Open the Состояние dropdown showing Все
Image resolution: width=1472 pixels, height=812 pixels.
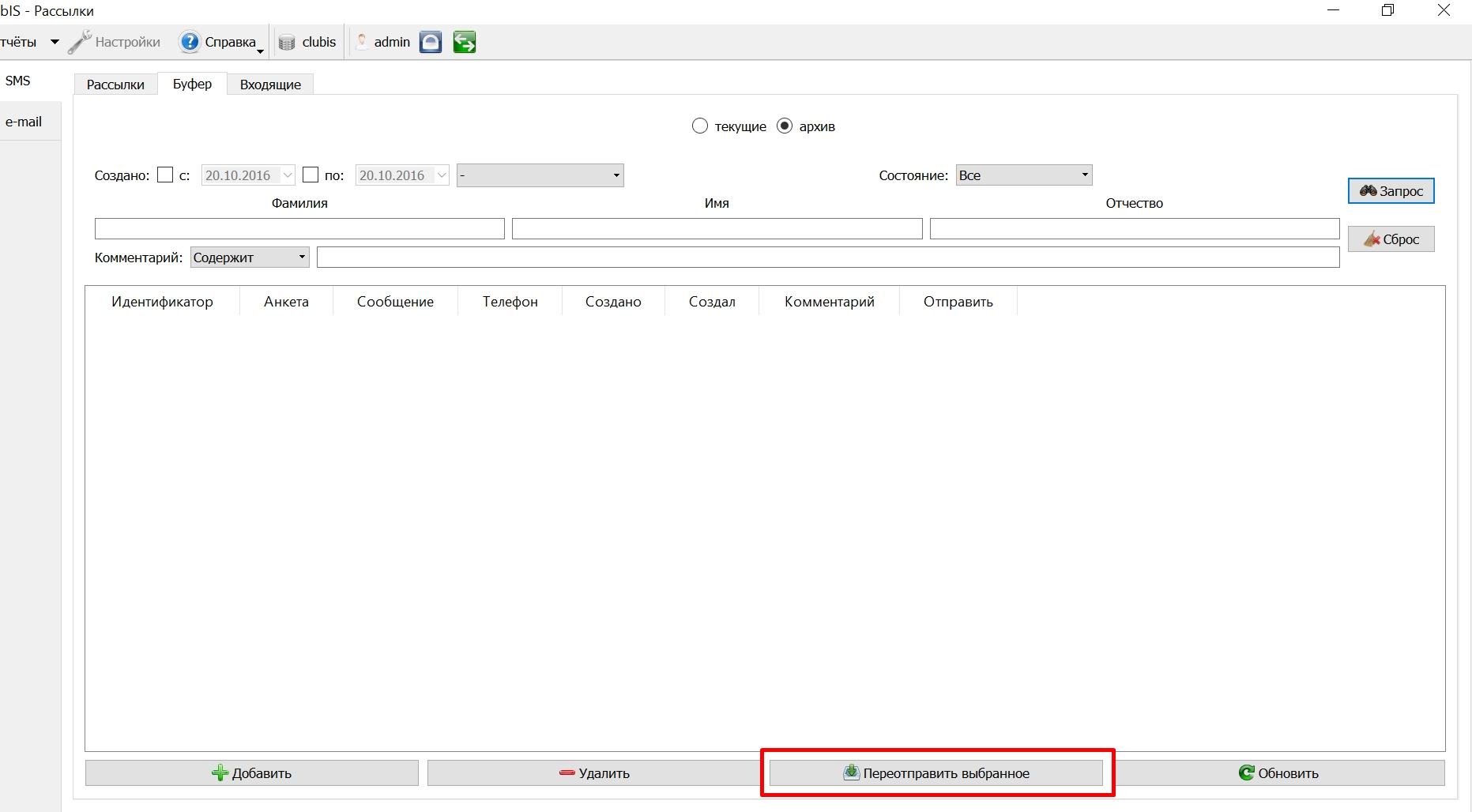pos(1024,175)
